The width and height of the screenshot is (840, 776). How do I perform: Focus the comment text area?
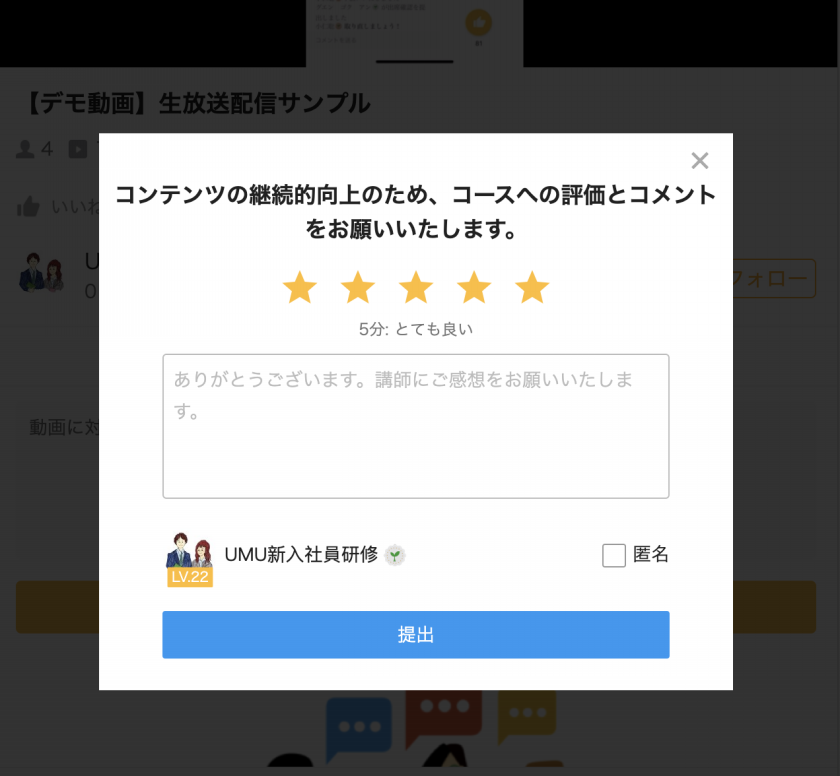tap(416, 426)
